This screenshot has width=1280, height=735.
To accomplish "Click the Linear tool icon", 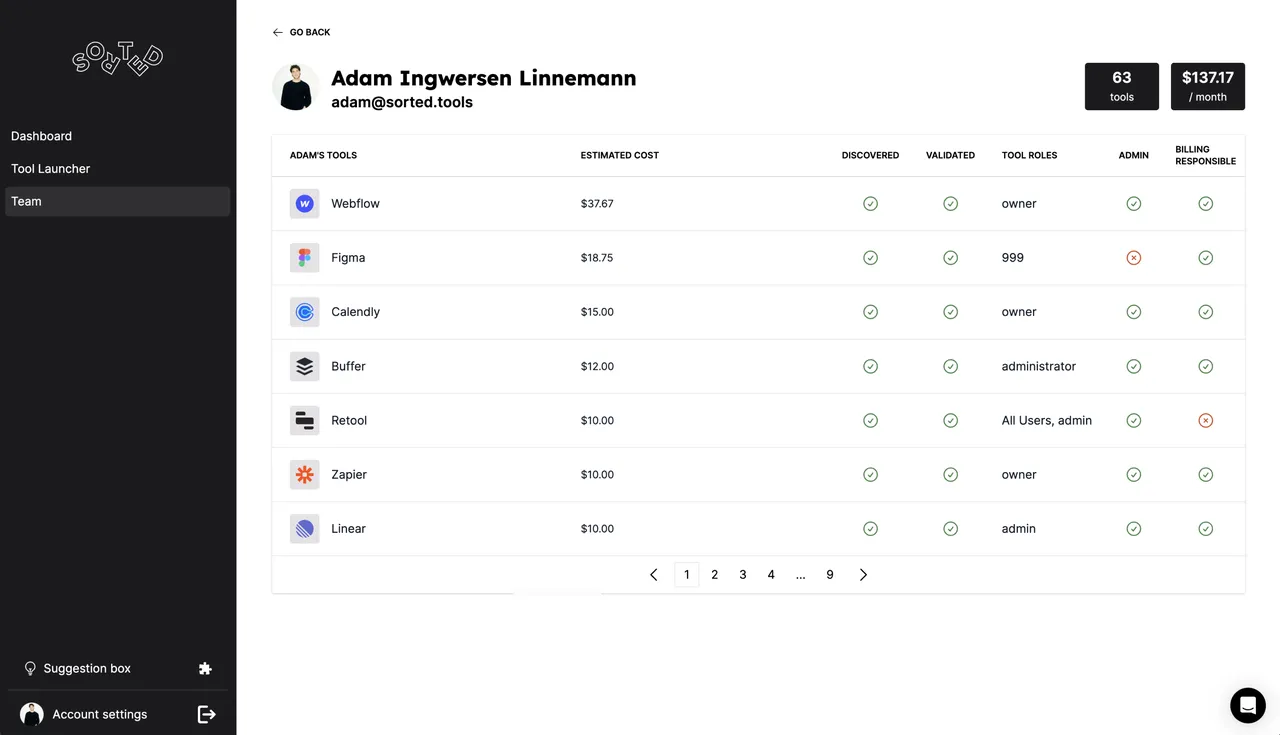I will pyautogui.click(x=305, y=528).
